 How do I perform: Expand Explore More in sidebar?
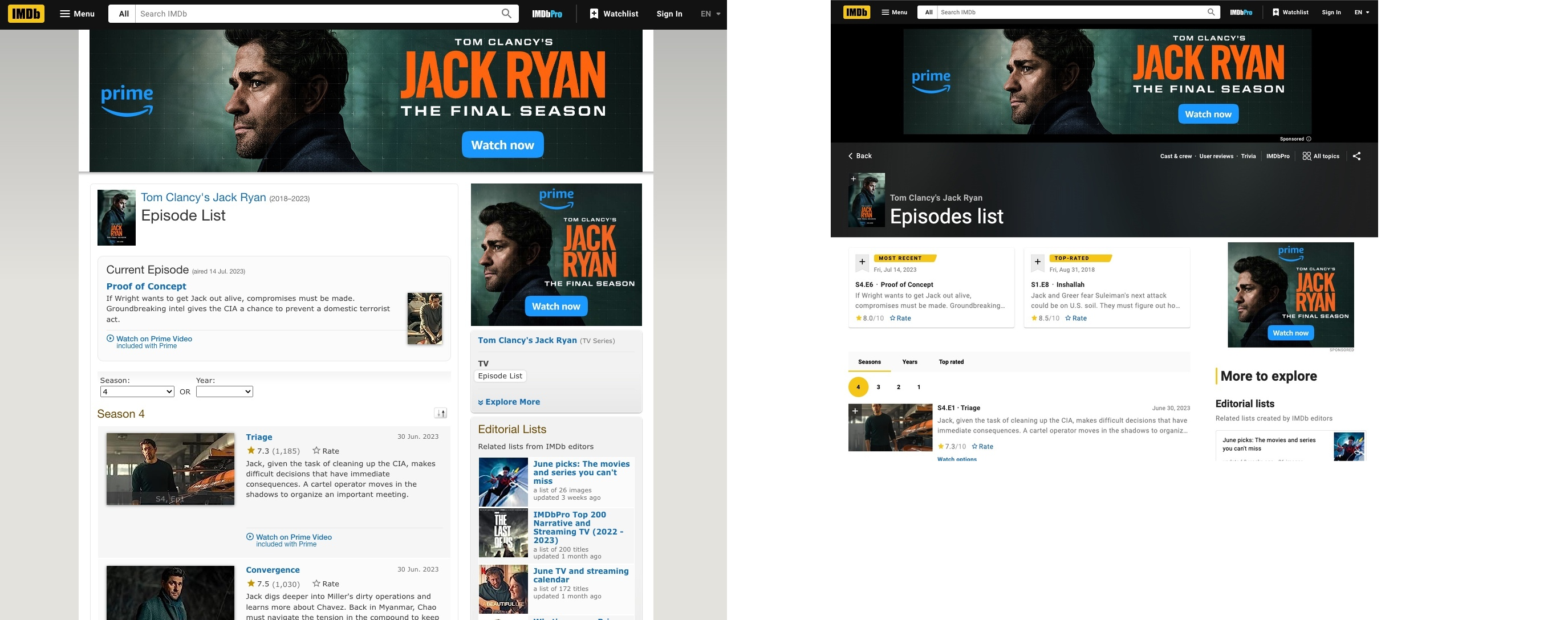[509, 402]
